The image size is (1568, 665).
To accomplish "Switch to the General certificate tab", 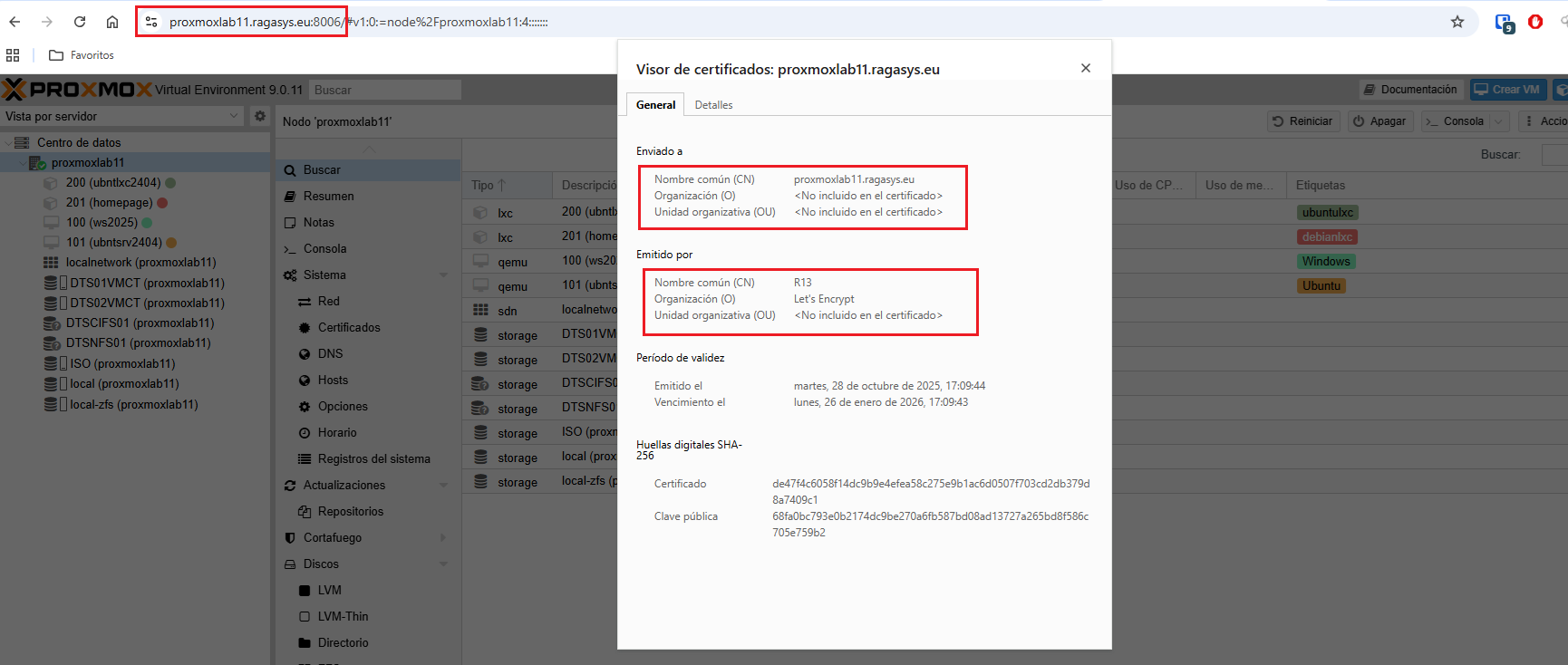I will pos(655,105).
